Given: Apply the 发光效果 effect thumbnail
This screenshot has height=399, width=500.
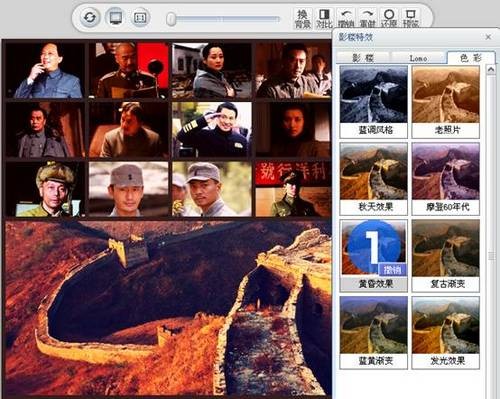Looking at the screenshot, I should (446, 325).
